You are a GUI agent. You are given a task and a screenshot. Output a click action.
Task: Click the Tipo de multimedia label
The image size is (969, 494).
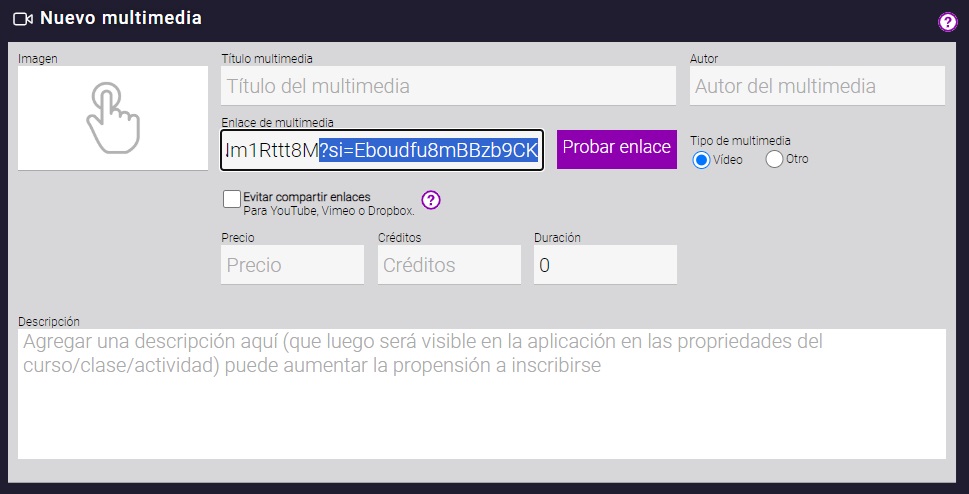click(x=740, y=141)
